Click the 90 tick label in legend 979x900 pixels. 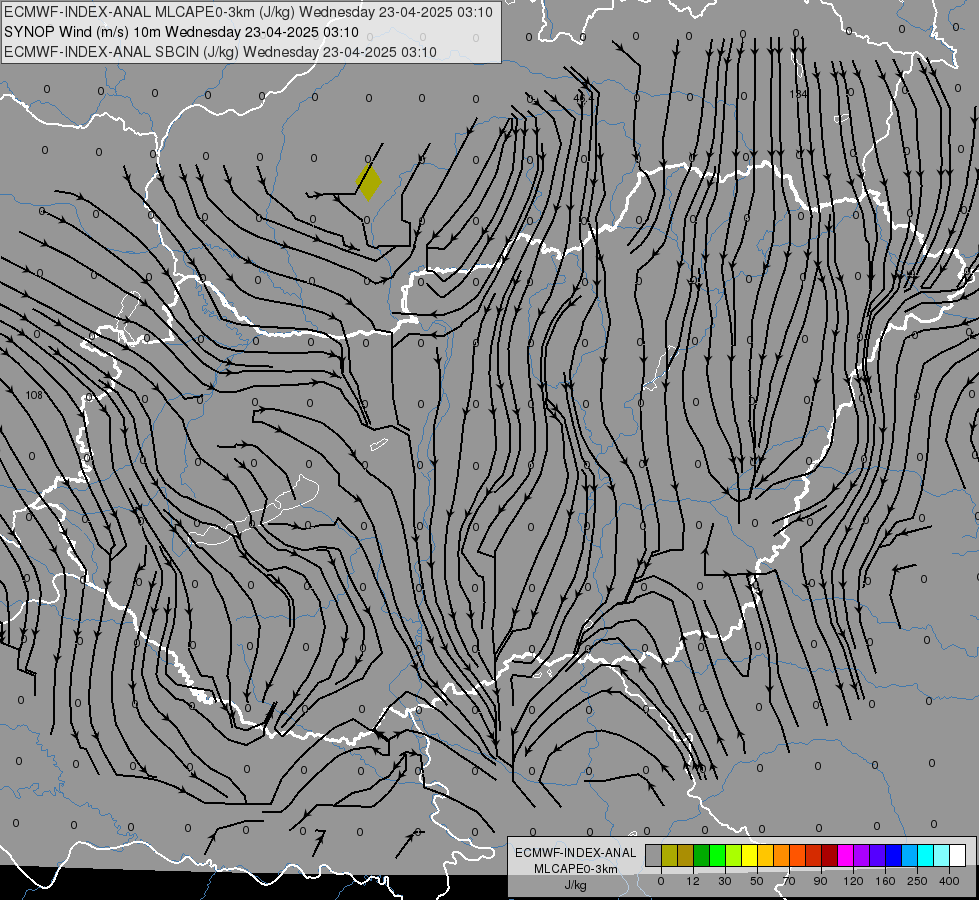(x=820, y=881)
